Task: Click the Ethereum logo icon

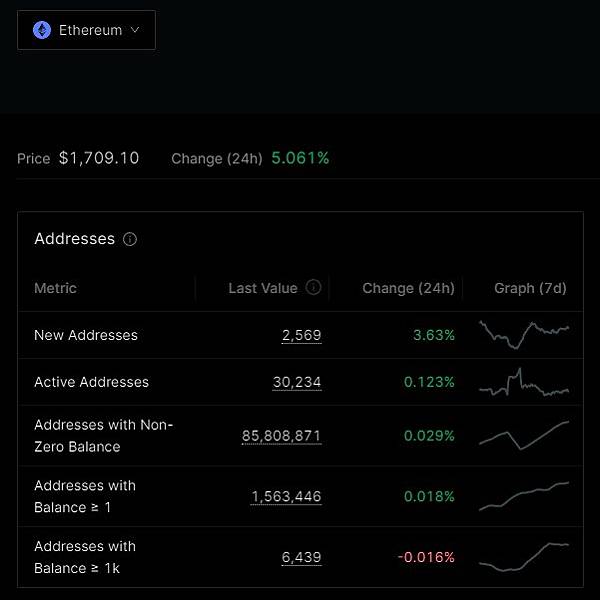Action: click(42, 30)
